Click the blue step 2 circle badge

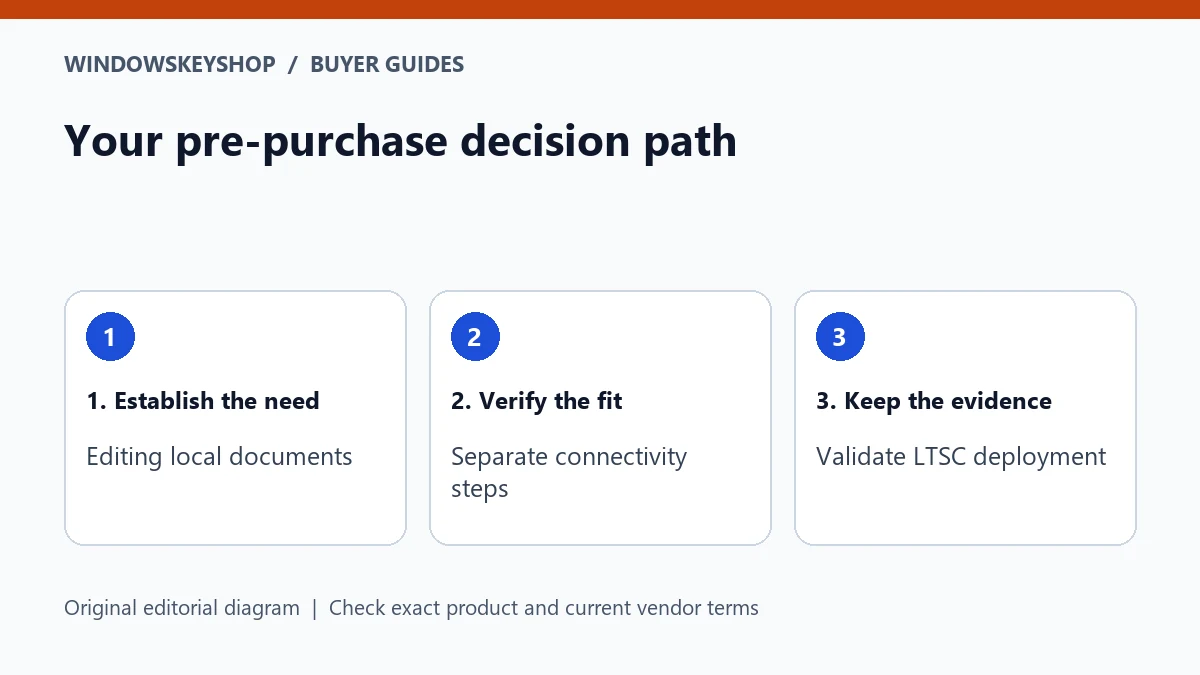tap(475, 337)
